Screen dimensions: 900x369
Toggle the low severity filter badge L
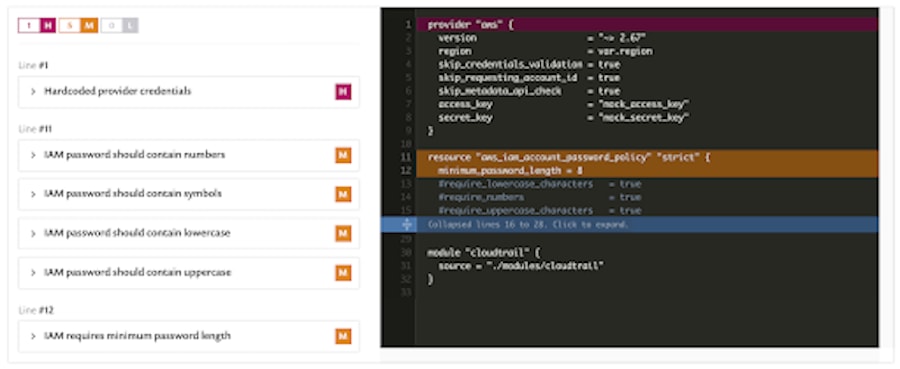point(130,26)
